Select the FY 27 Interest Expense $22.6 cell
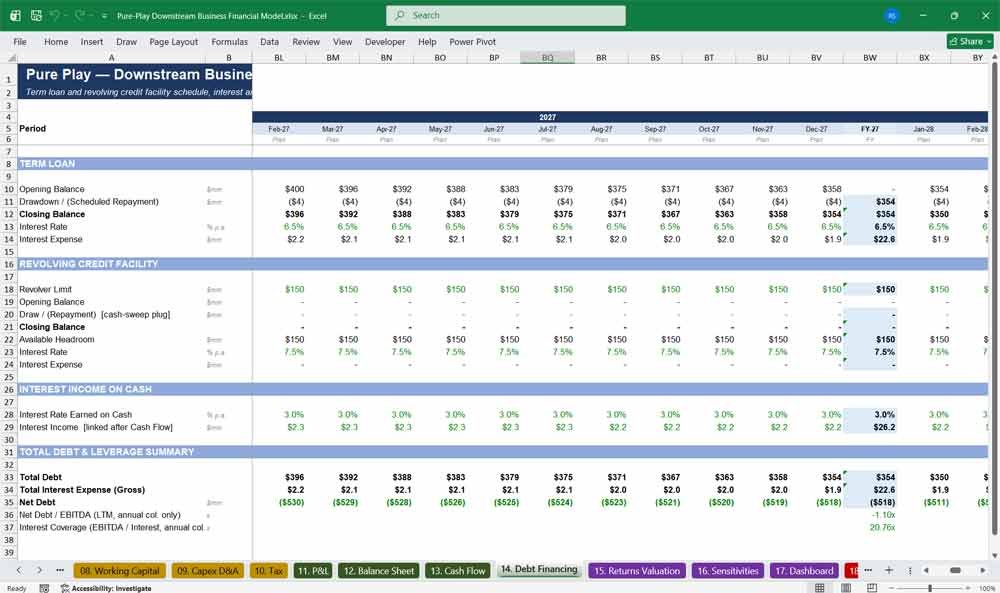Viewport: 1000px width, 593px height. pos(870,239)
